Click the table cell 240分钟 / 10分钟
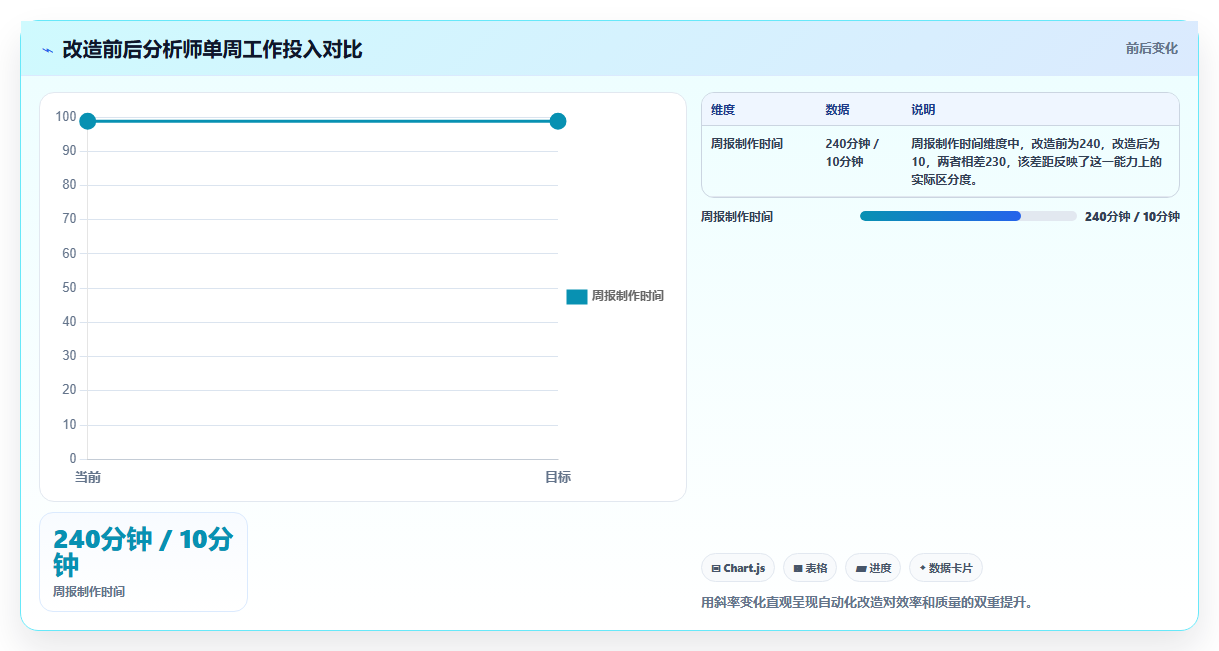The width and height of the screenshot is (1219, 651). tap(853, 153)
